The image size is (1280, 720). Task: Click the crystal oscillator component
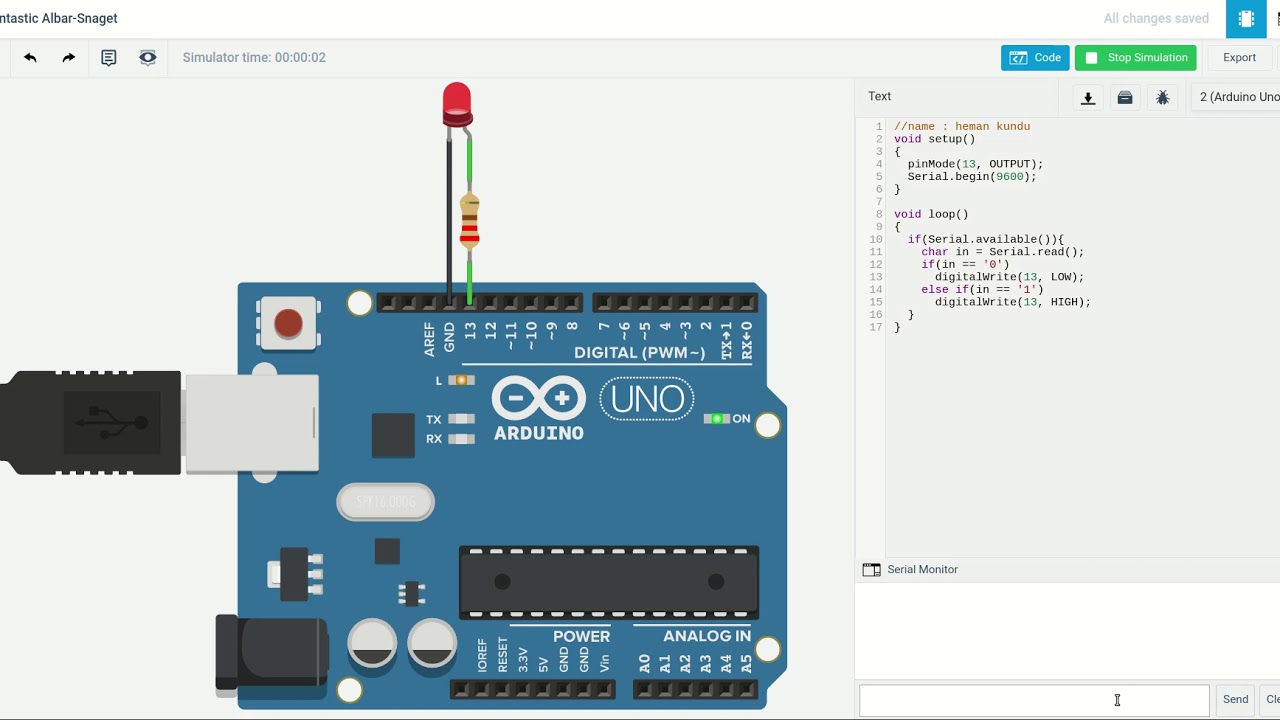386,502
